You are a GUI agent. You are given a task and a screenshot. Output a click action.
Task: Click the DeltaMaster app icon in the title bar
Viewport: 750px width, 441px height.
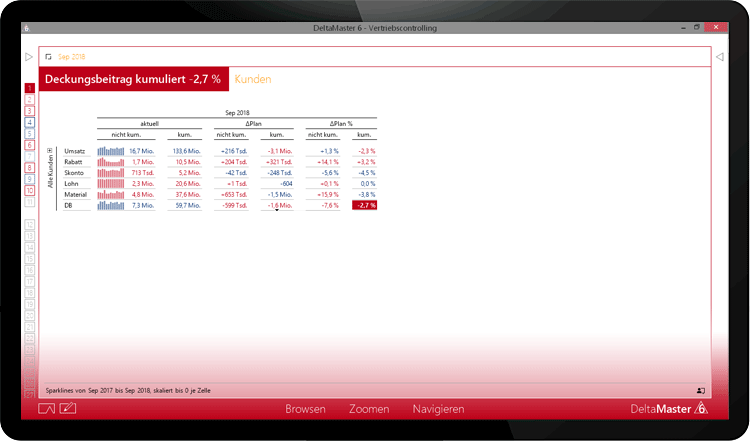coord(27,28)
